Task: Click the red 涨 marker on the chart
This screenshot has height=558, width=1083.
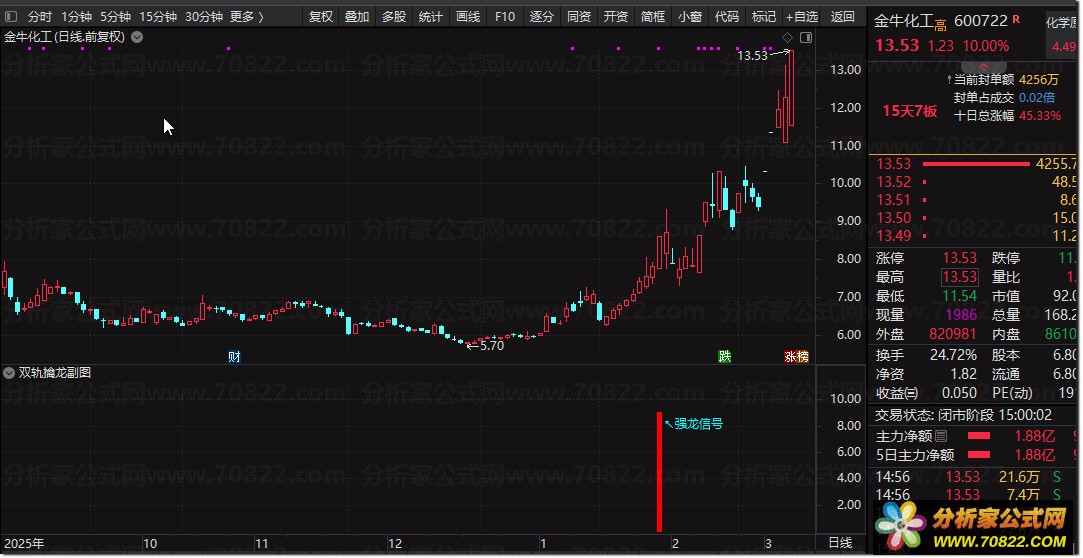Action: (790, 356)
